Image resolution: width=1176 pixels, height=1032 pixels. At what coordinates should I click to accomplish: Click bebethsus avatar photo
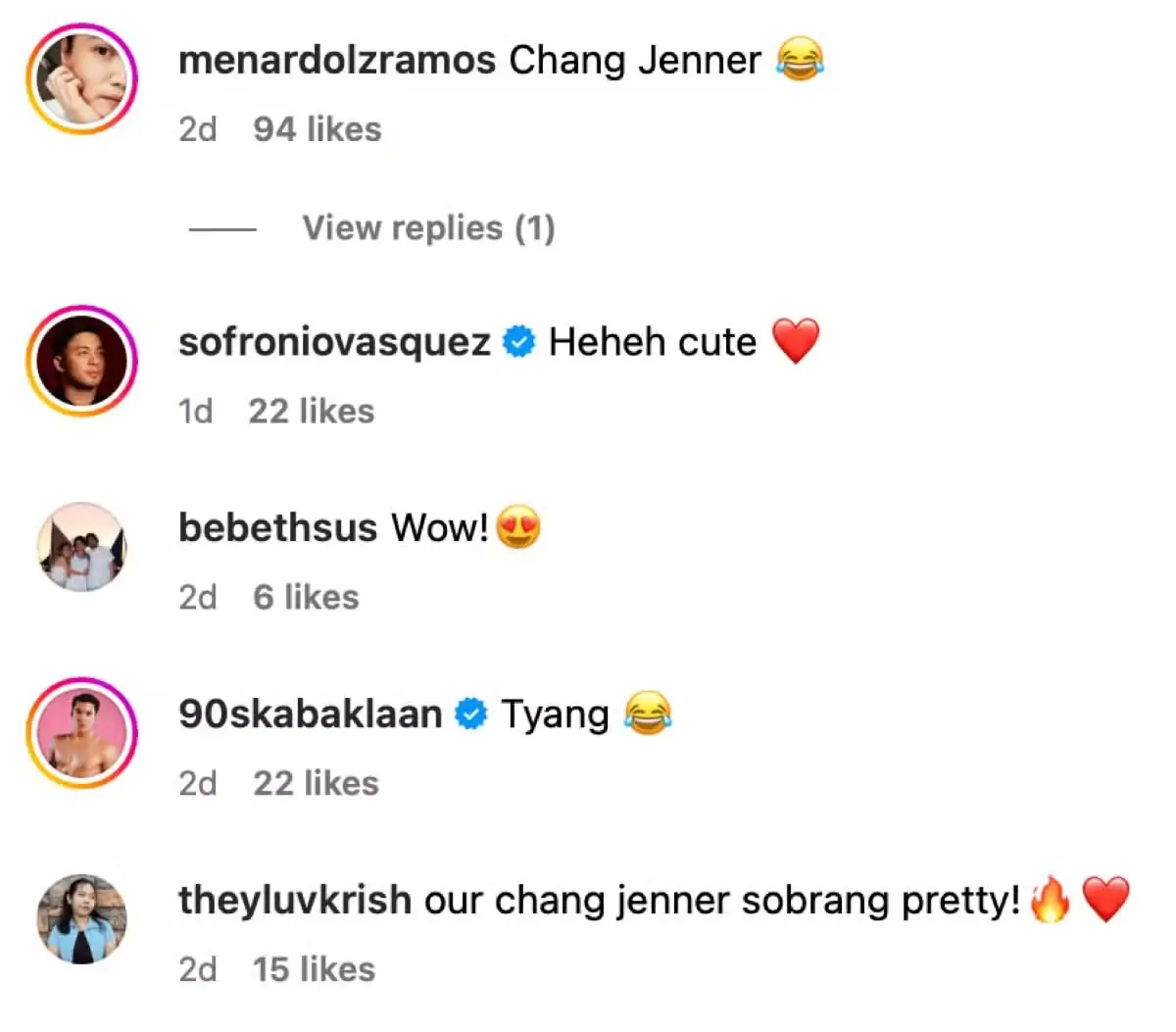(x=81, y=547)
